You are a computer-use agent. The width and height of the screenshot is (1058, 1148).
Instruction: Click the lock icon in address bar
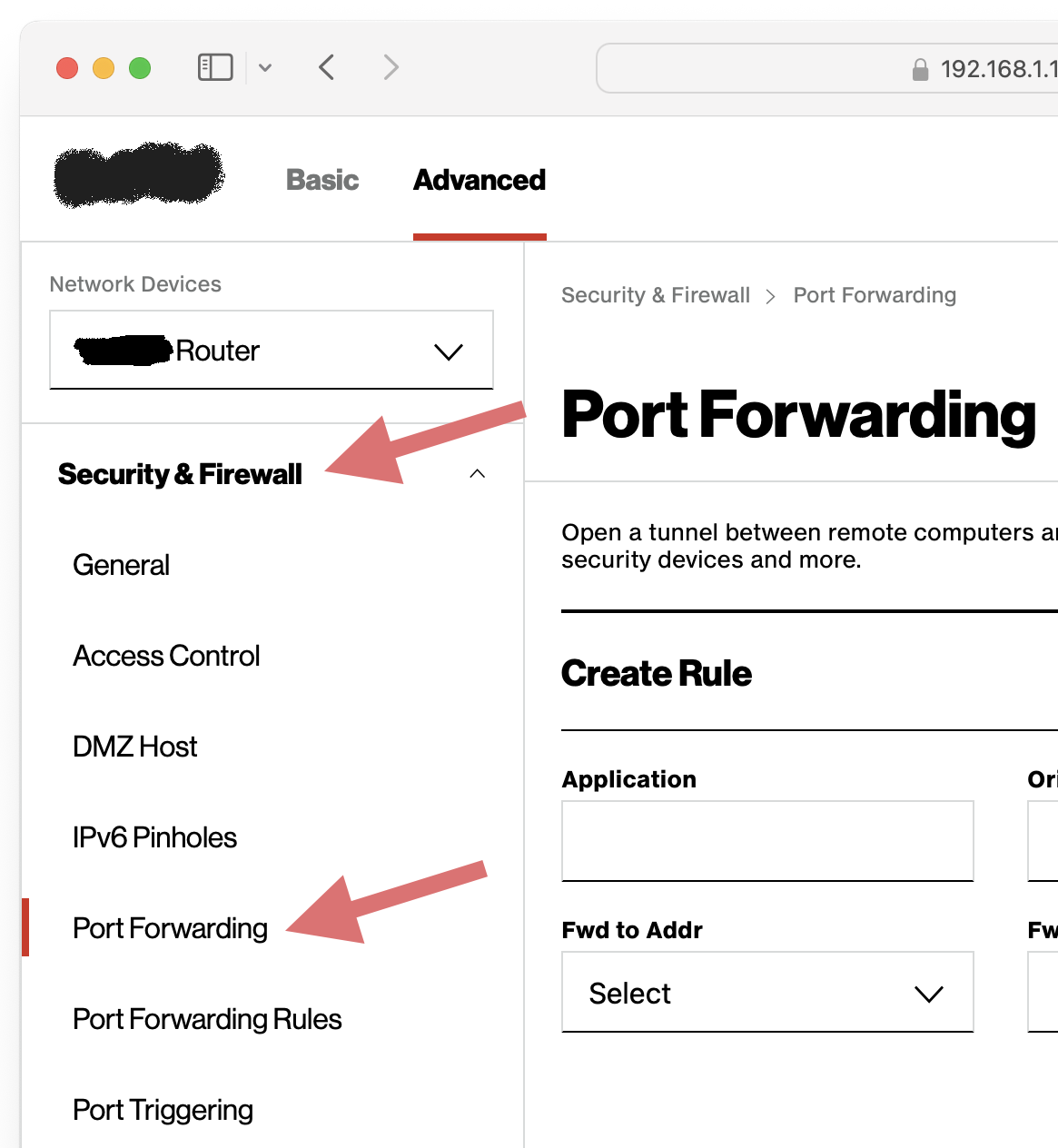[x=920, y=70]
